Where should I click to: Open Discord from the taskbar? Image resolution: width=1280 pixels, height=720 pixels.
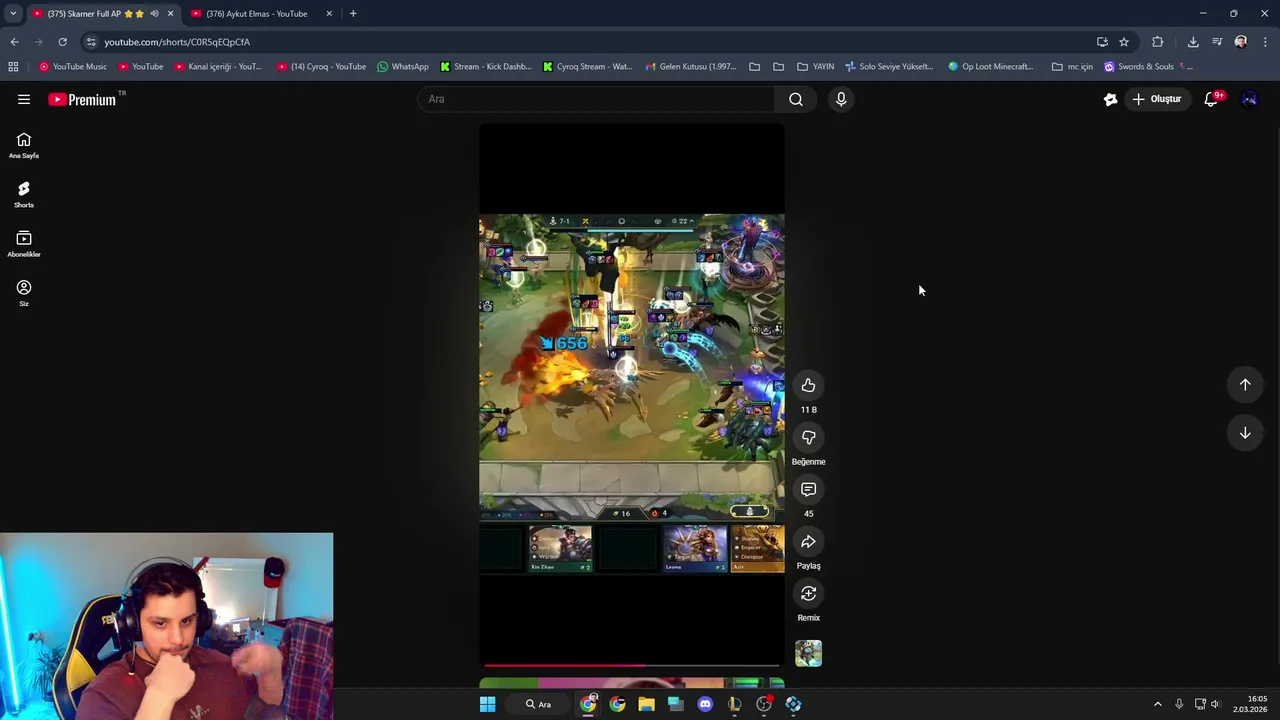tap(705, 704)
